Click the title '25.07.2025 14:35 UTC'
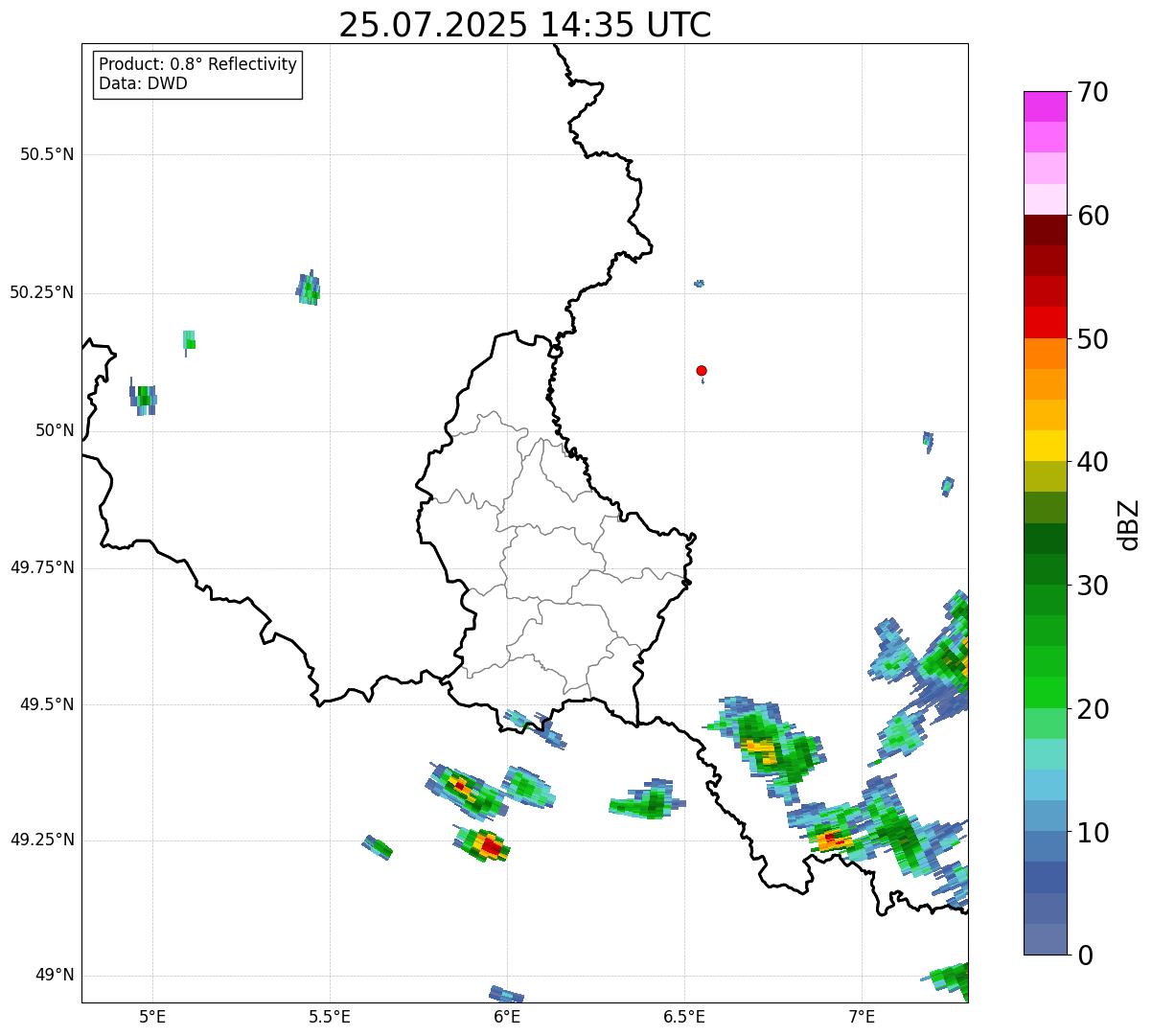The image size is (1152, 1036). tap(525, 25)
